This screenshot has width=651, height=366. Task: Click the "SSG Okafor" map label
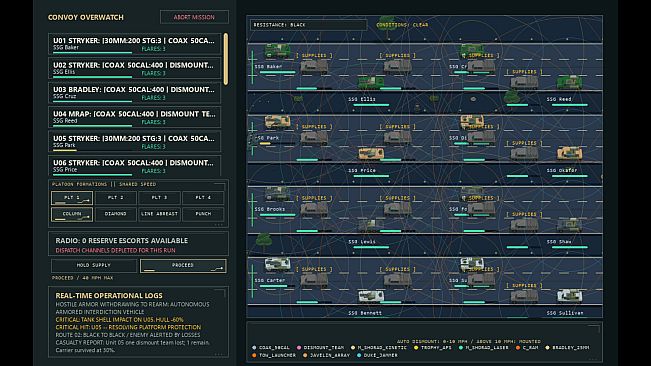(562, 171)
